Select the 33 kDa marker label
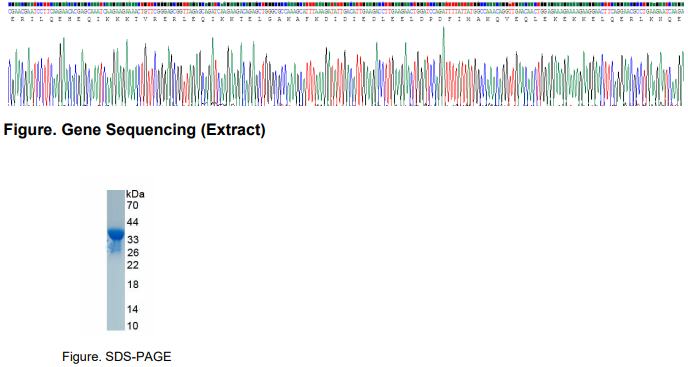The image size is (688, 367). [133, 239]
